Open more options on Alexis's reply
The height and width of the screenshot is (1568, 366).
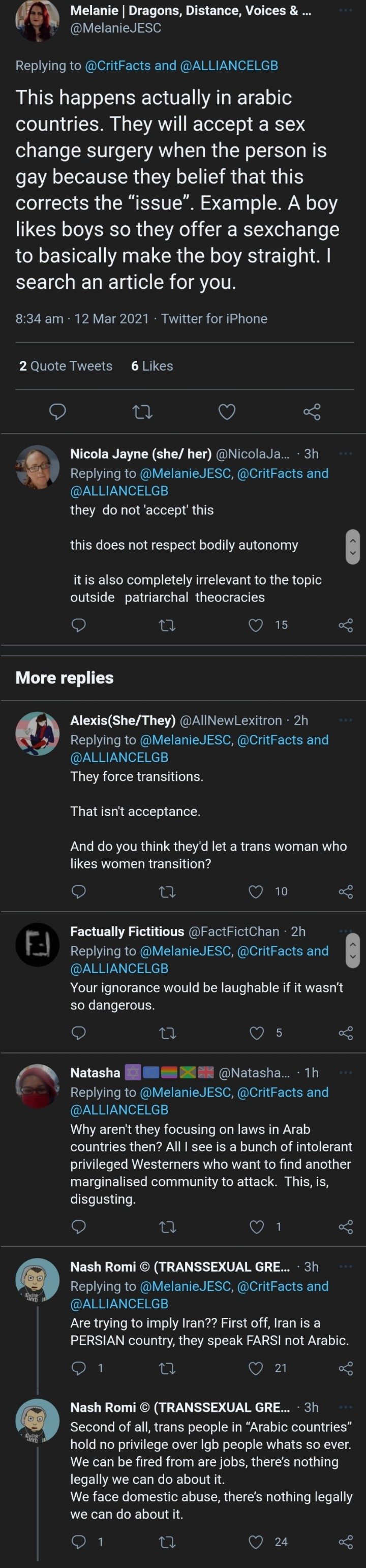(345, 720)
